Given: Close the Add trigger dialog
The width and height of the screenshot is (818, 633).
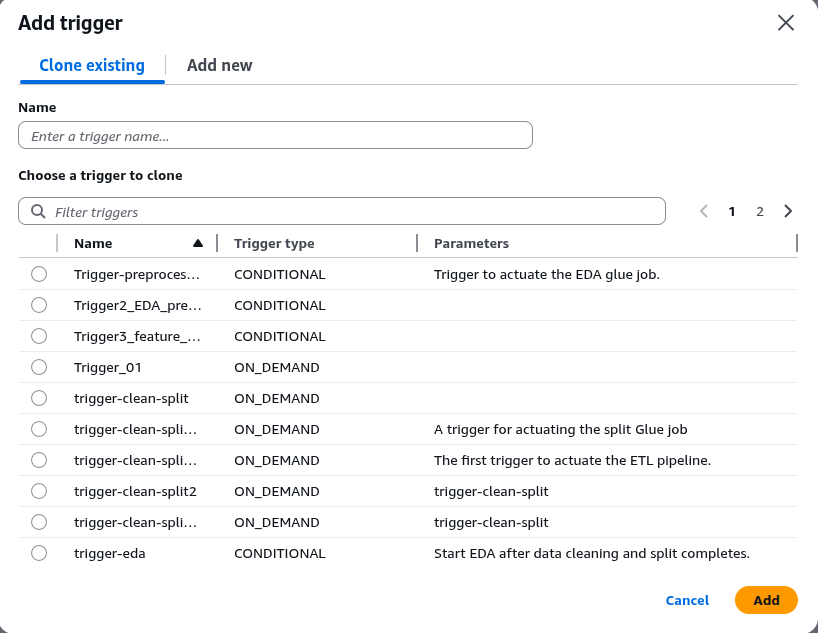Looking at the screenshot, I should [786, 23].
